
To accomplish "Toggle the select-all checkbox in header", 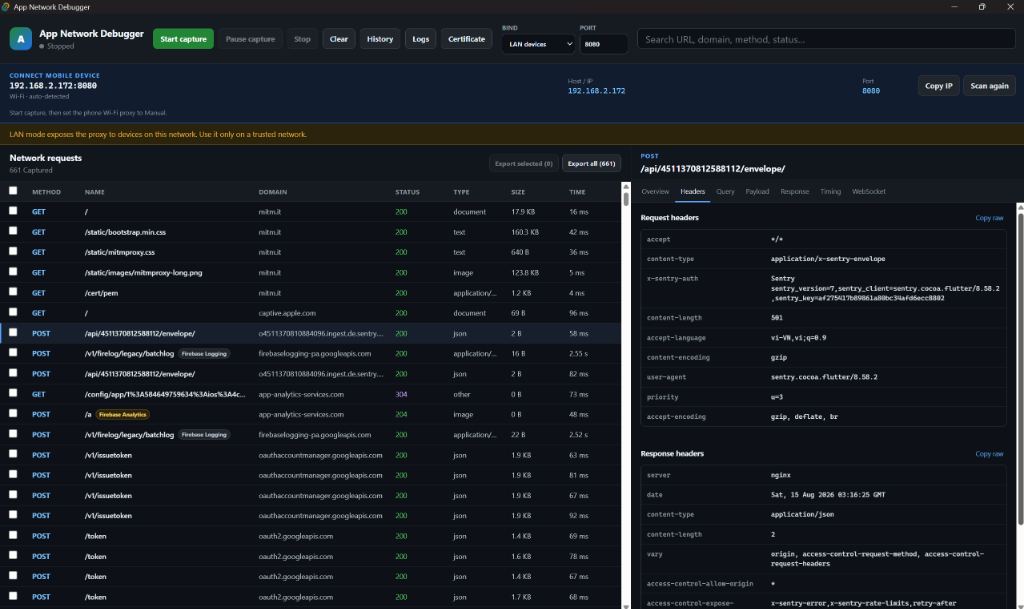I will (x=13, y=191).
